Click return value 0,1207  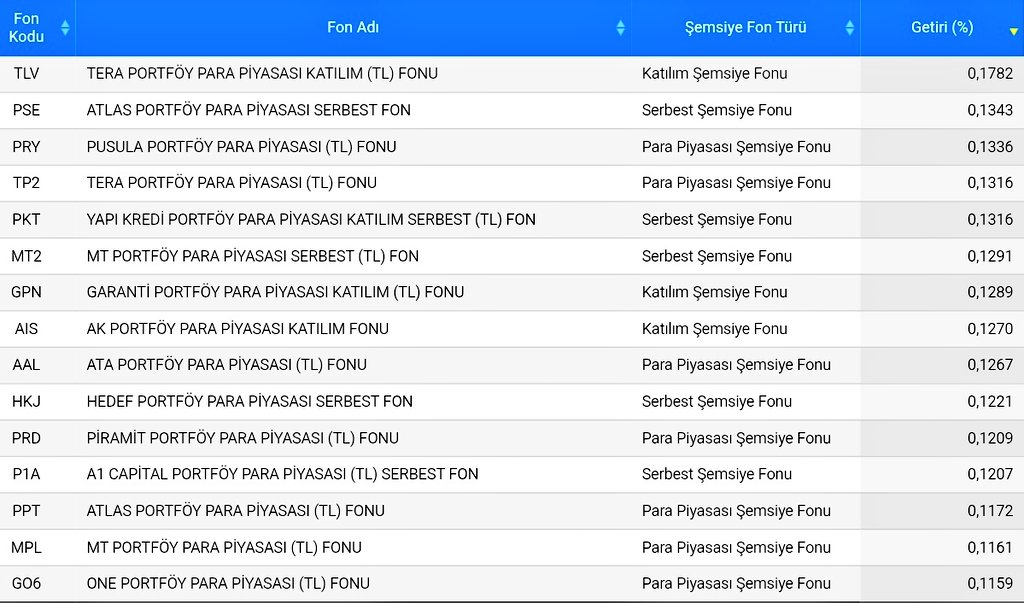pyautogui.click(x=990, y=474)
